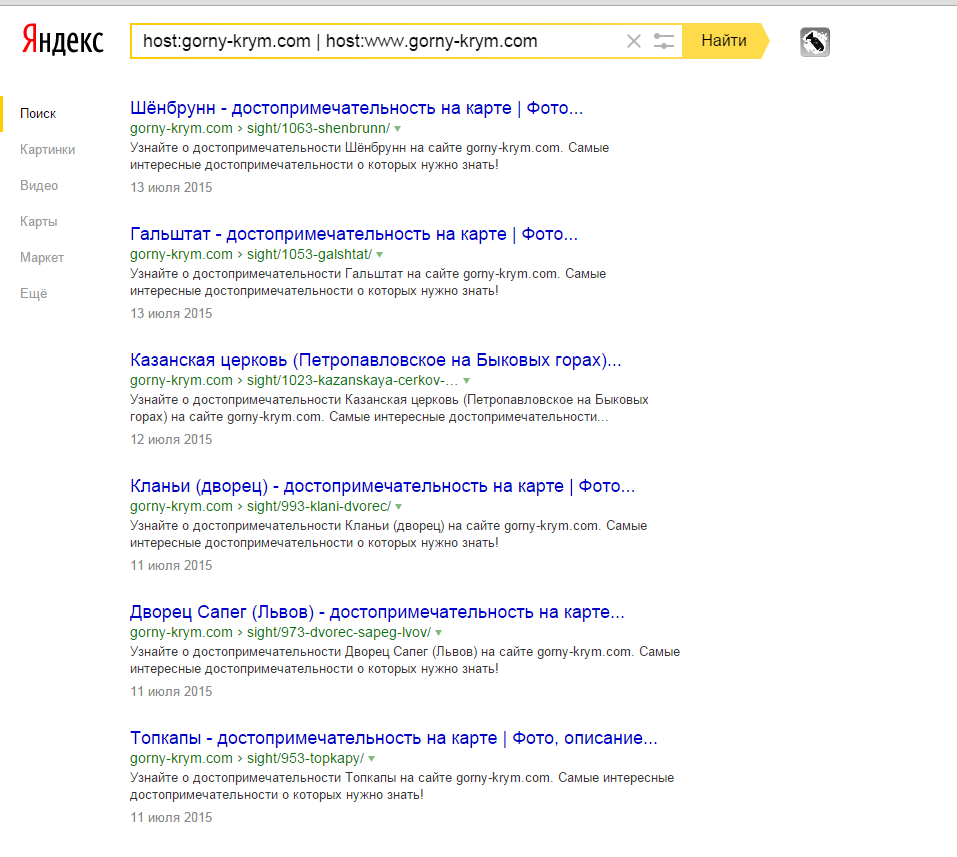Switch to the Маркет tab
The image size is (957, 857).
pyautogui.click(x=42, y=258)
